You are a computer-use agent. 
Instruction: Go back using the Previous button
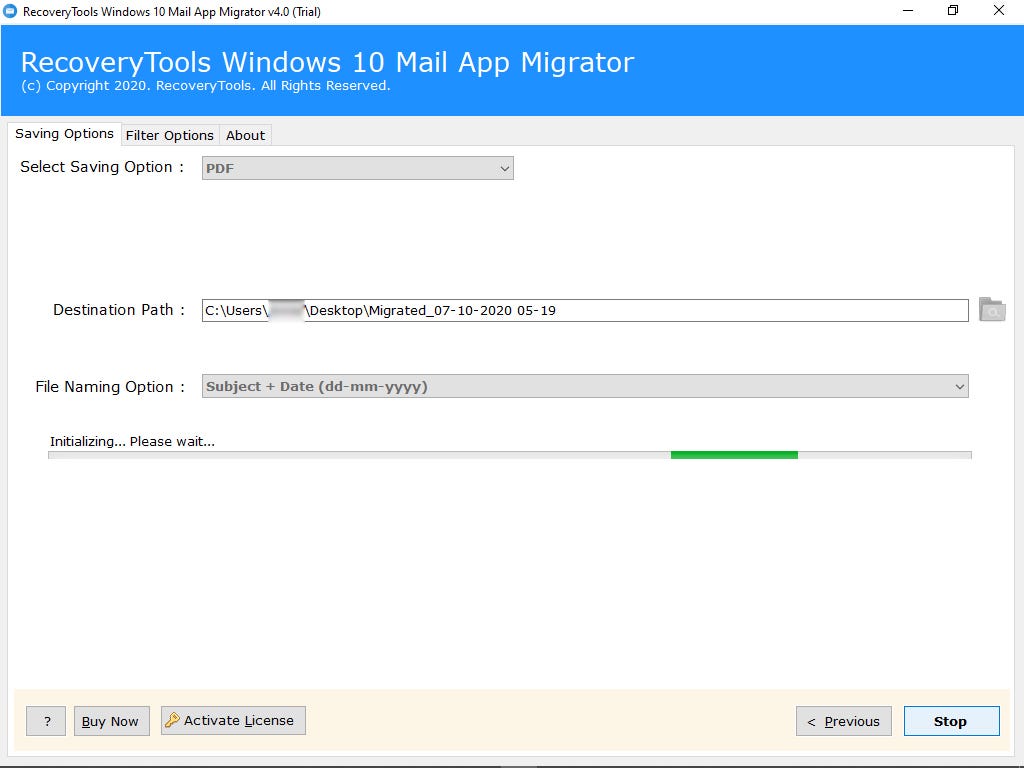point(843,720)
